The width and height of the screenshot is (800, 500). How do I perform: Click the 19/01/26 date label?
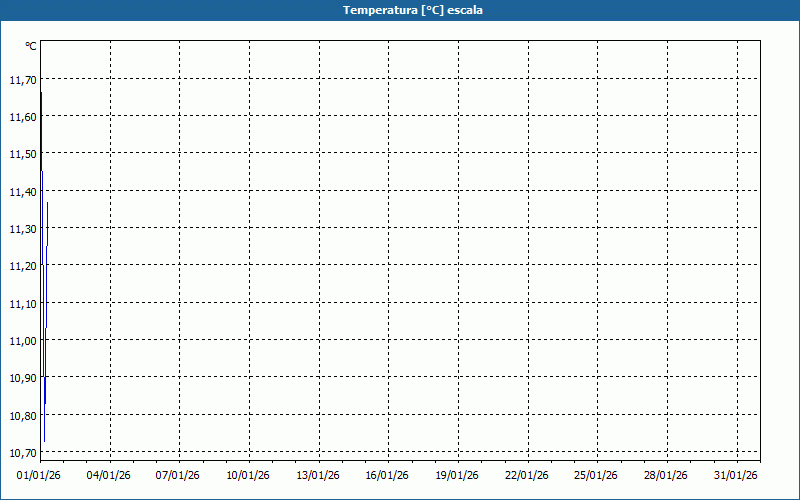coord(457,476)
